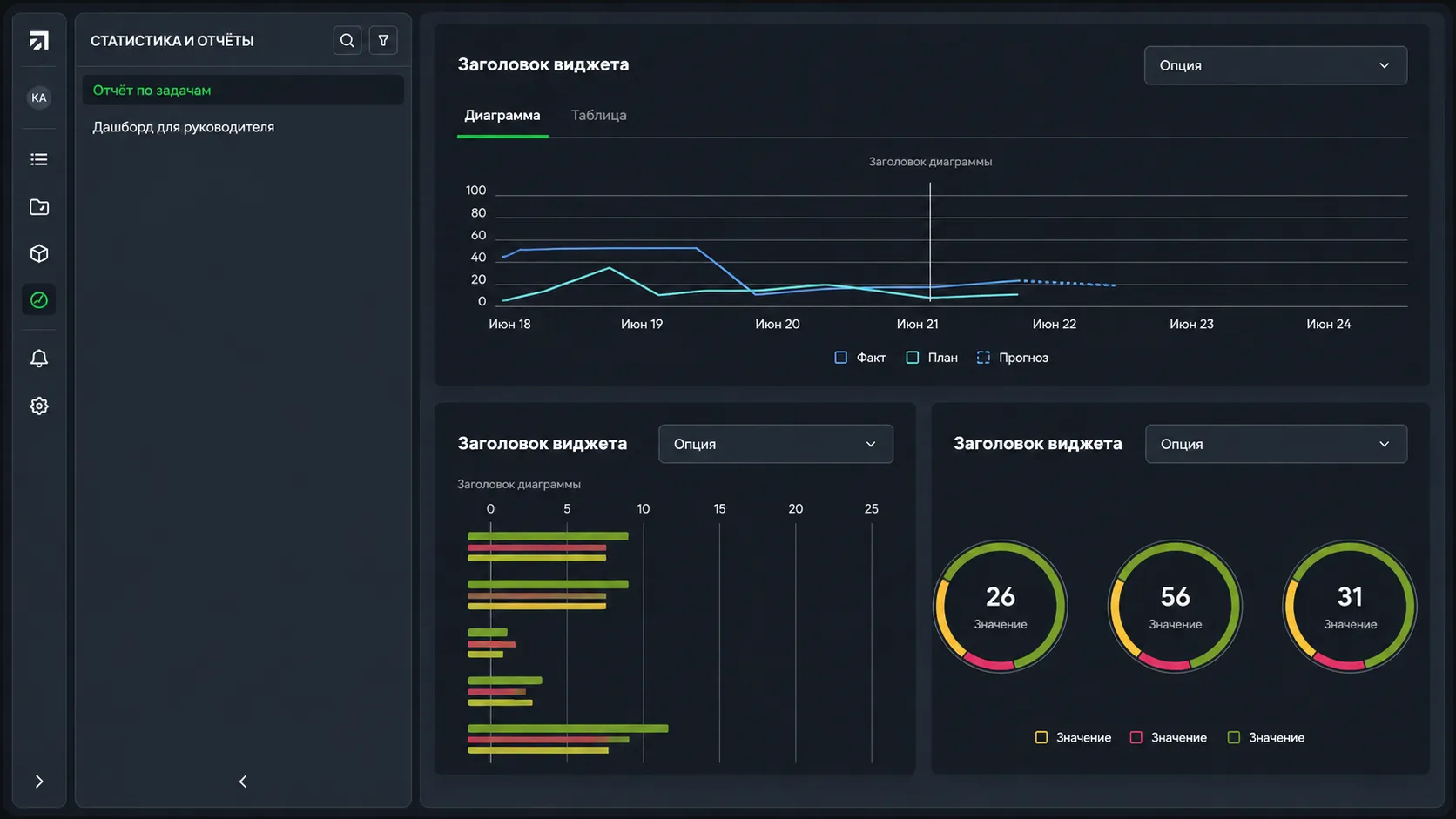Toggle the План legend checkbox
1456x819 pixels.
pos(913,358)
